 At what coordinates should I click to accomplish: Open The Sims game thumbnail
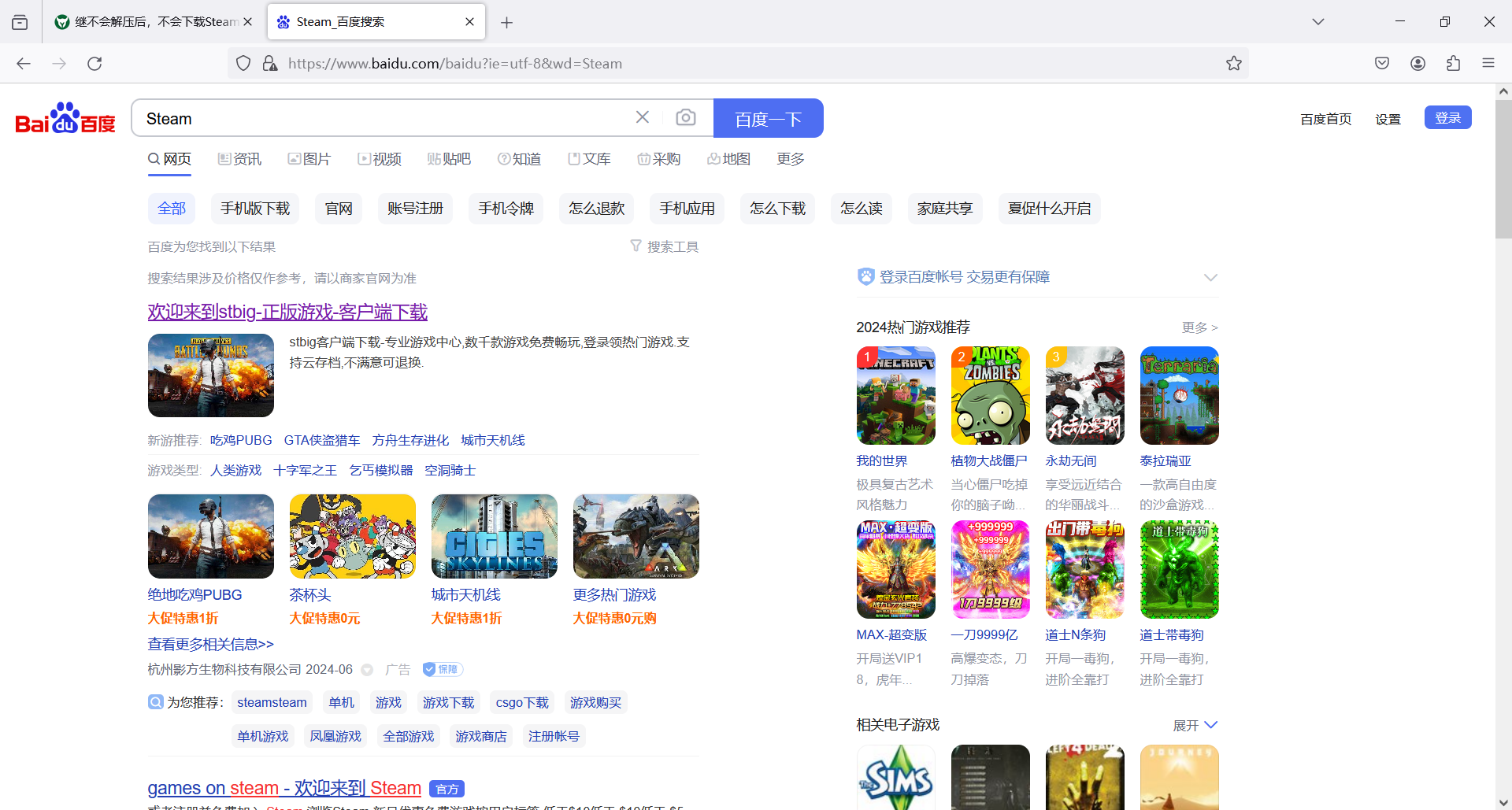point(896,777)
